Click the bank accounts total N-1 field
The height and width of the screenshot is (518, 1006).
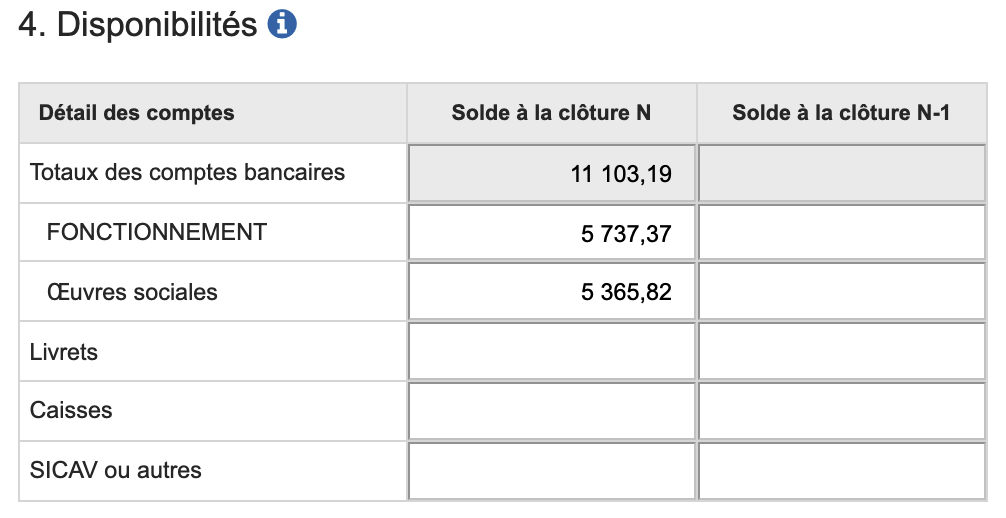click(x=842, y=174)
